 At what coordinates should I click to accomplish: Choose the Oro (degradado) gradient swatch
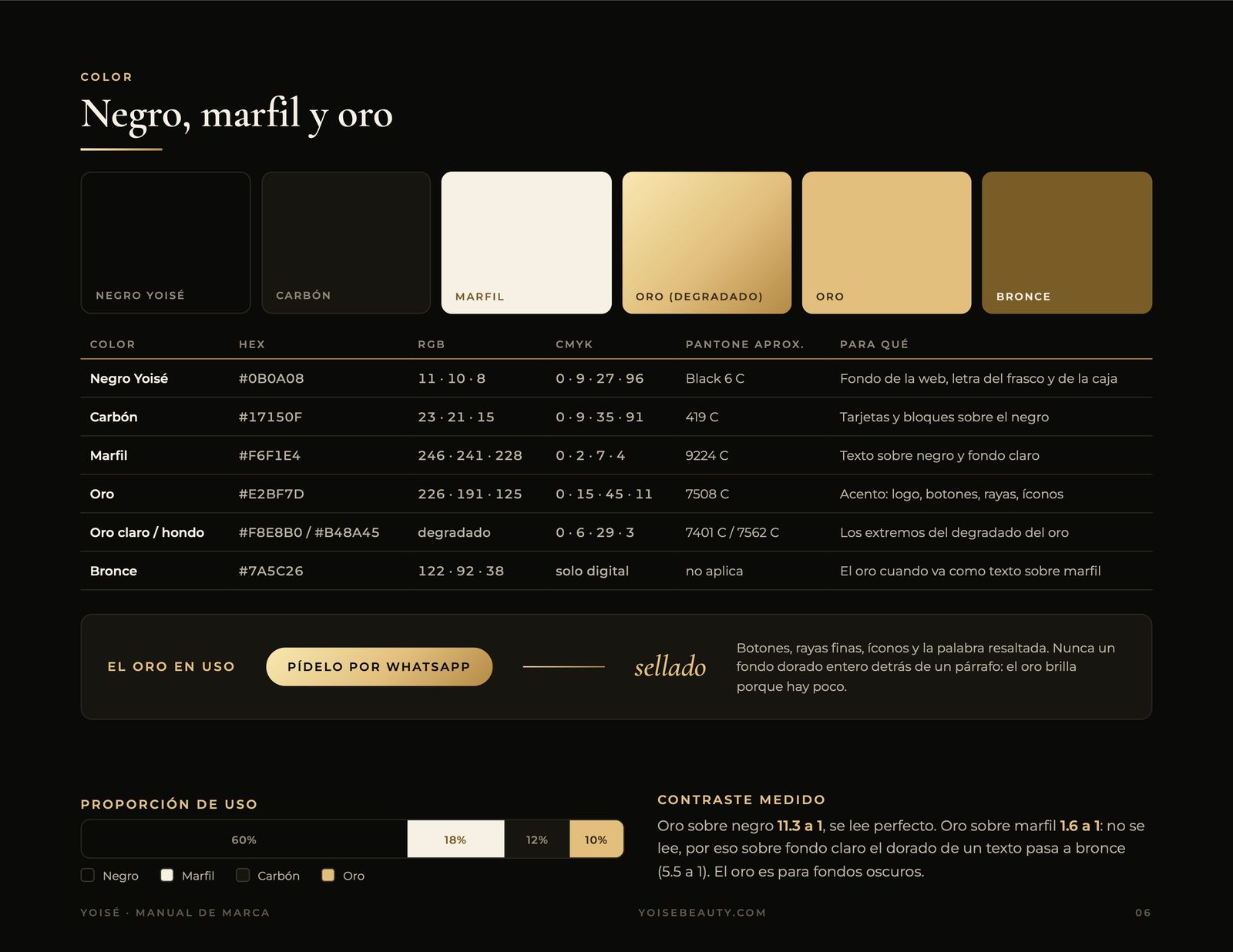[707, 243]
